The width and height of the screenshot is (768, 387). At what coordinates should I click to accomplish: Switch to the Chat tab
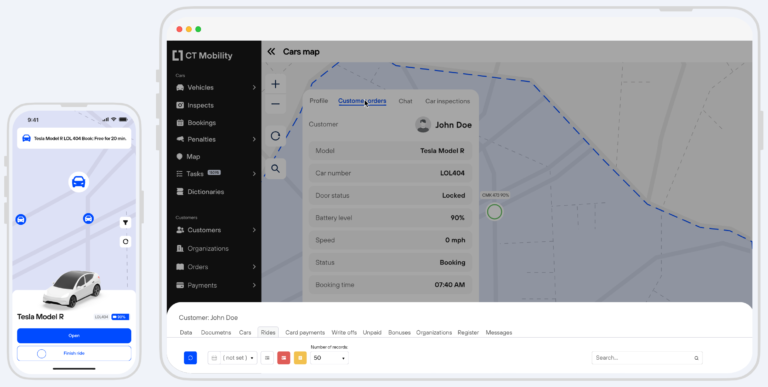(x=405, y=101)
